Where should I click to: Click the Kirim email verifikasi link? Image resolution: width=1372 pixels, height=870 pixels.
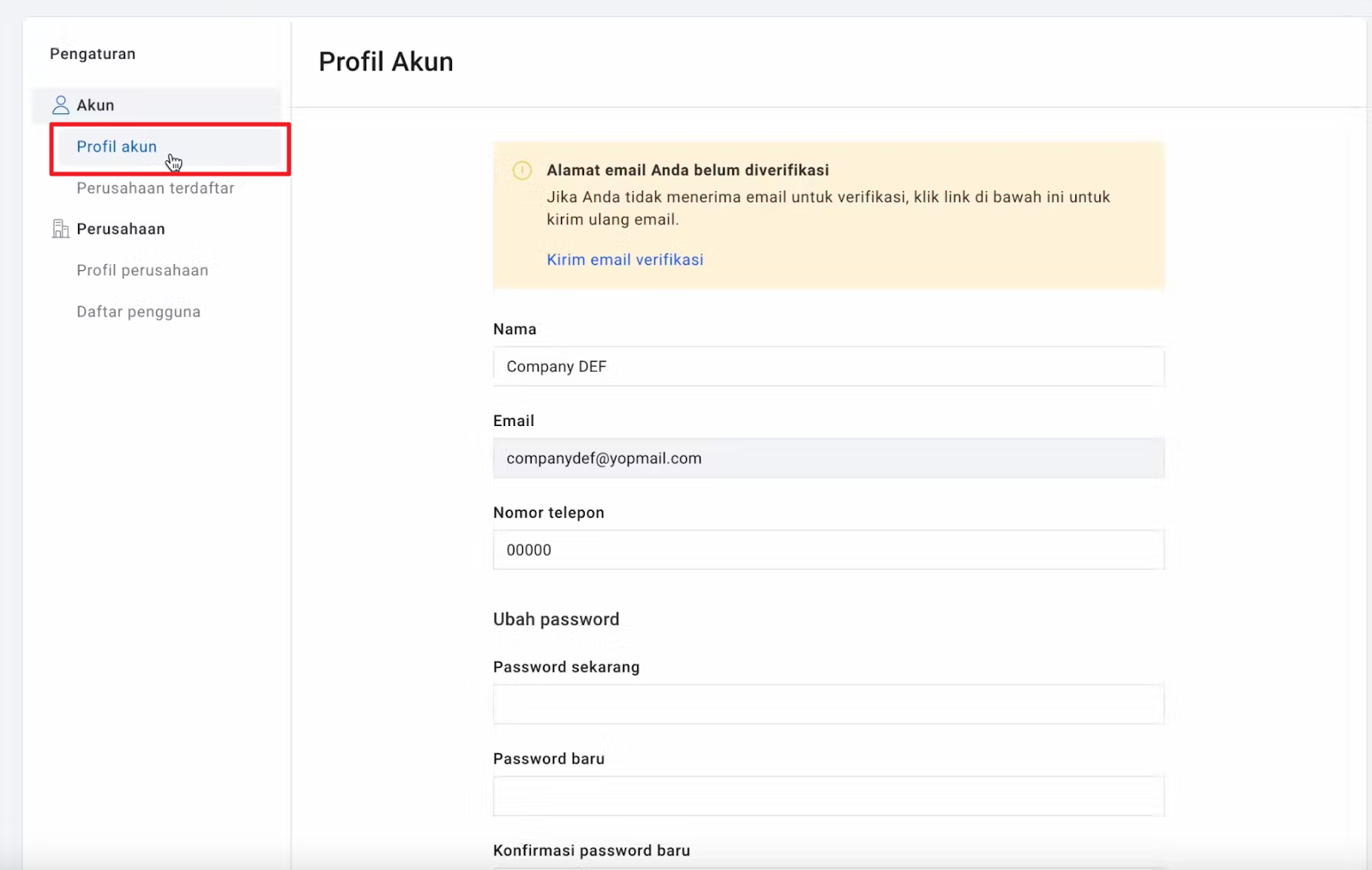(624, 260)
